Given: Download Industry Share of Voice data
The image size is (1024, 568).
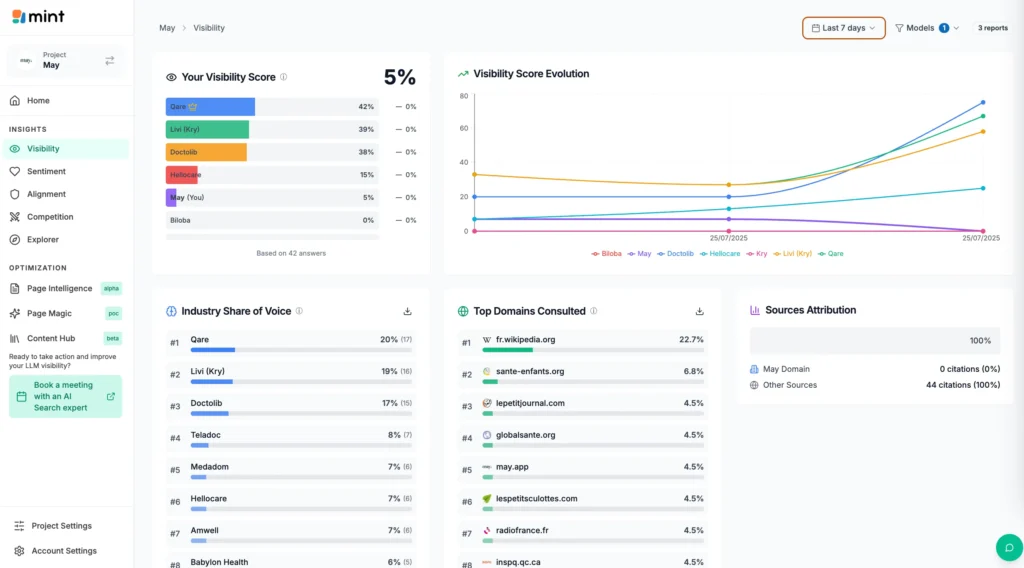Looking at the screenshot, I should (407, 311).
